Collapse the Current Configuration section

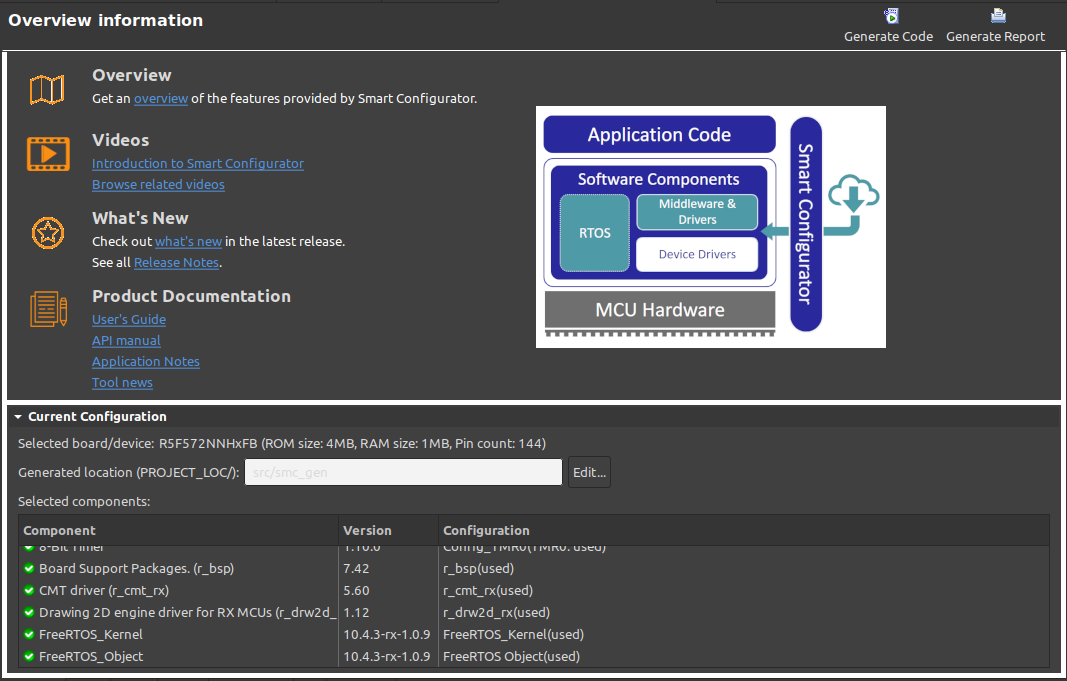(24, 416)
